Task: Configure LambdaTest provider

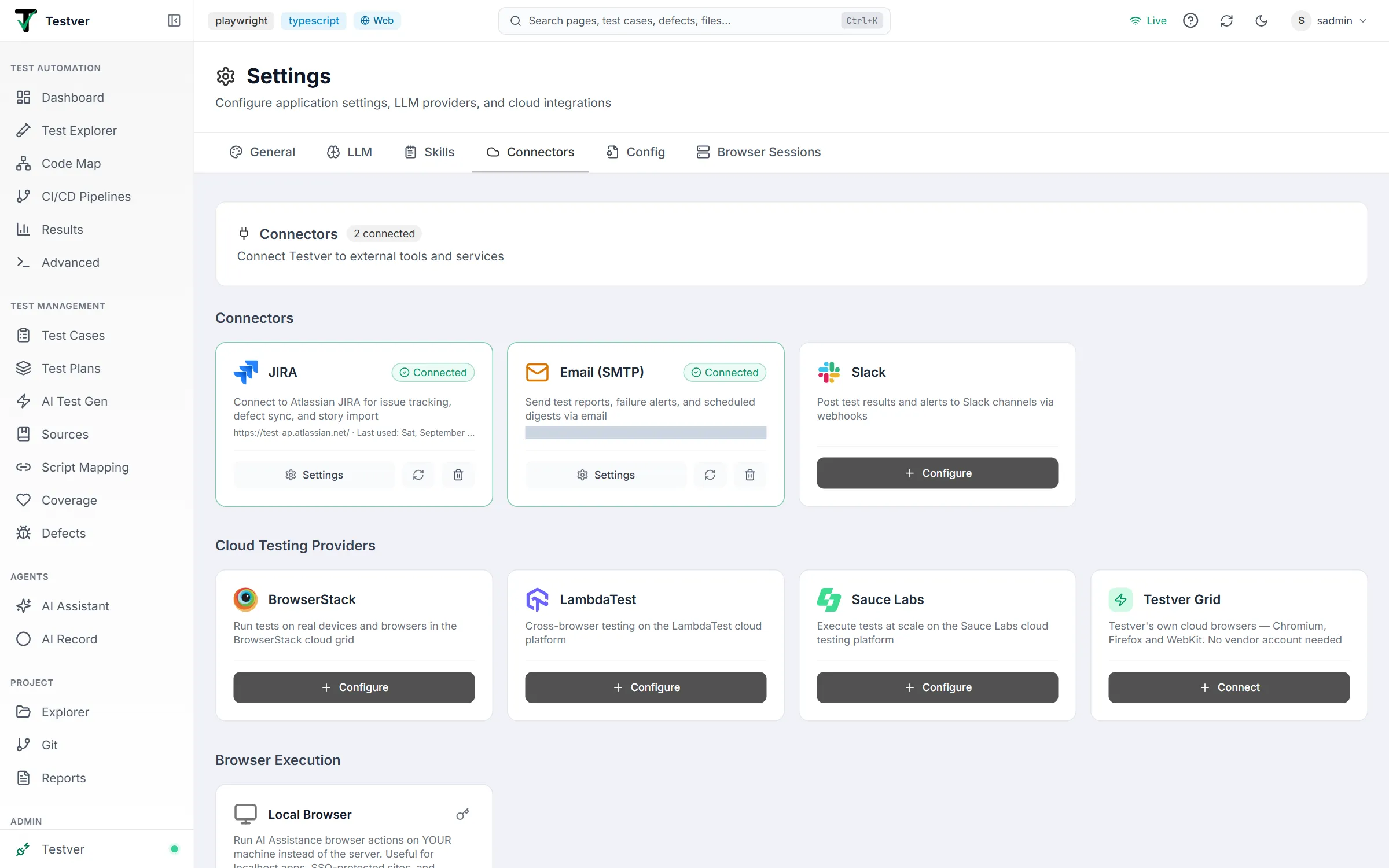Action: (x=645, y=687)
